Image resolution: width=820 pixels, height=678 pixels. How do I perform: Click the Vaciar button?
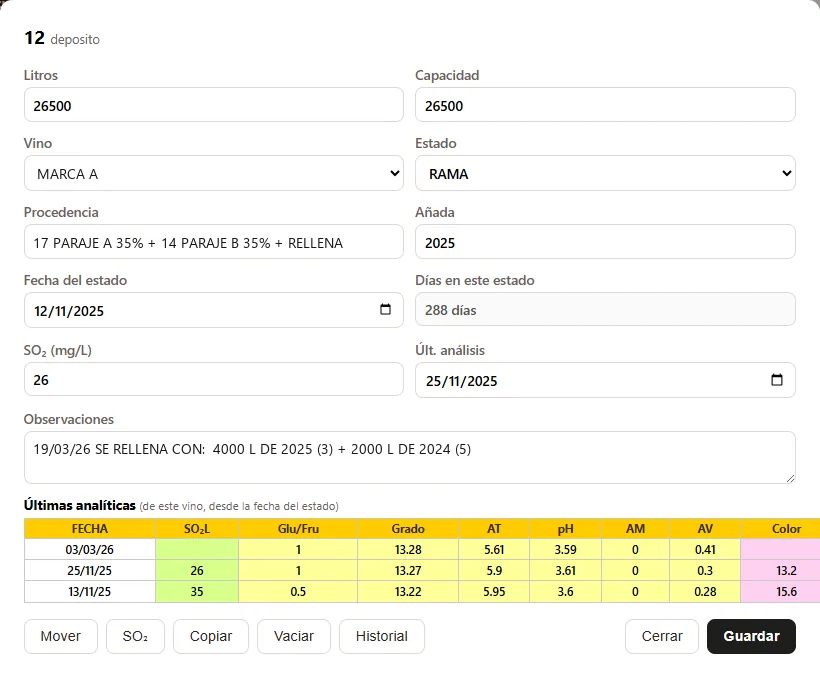pos(294,636)
